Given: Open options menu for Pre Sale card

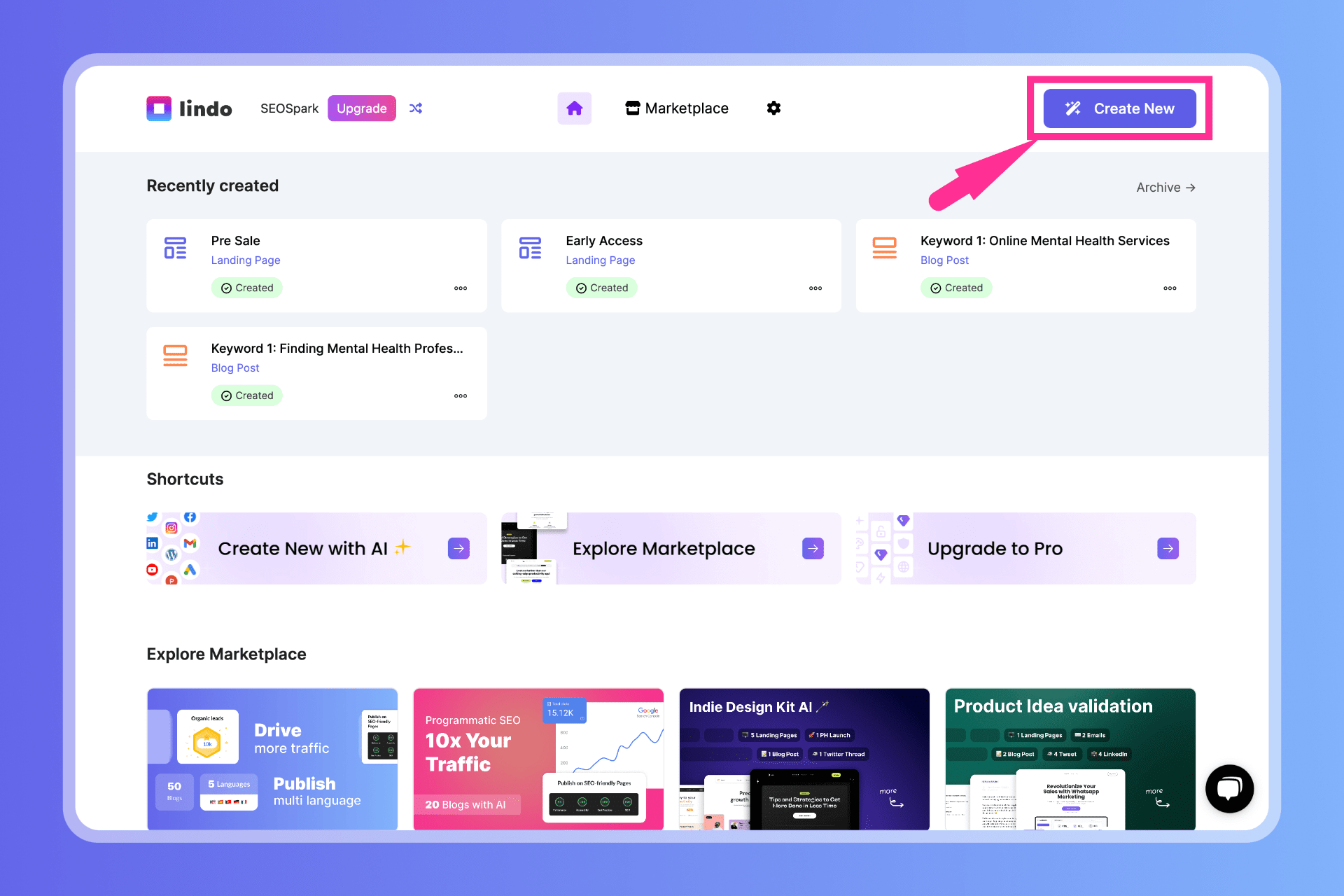Looking at the screenshot, I should click(x=461, y=288).
